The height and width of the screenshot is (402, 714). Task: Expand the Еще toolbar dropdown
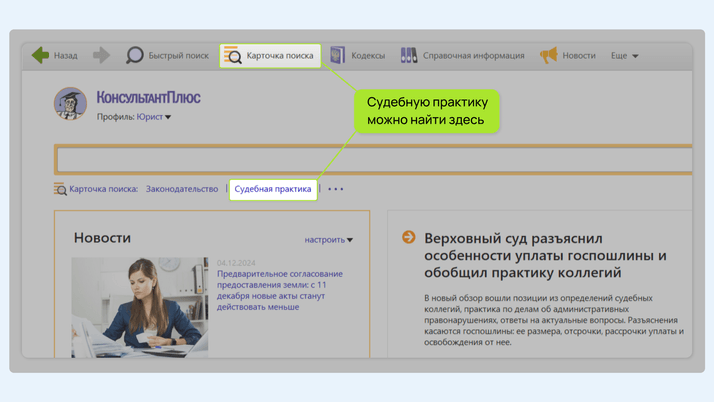pos(624,56)
